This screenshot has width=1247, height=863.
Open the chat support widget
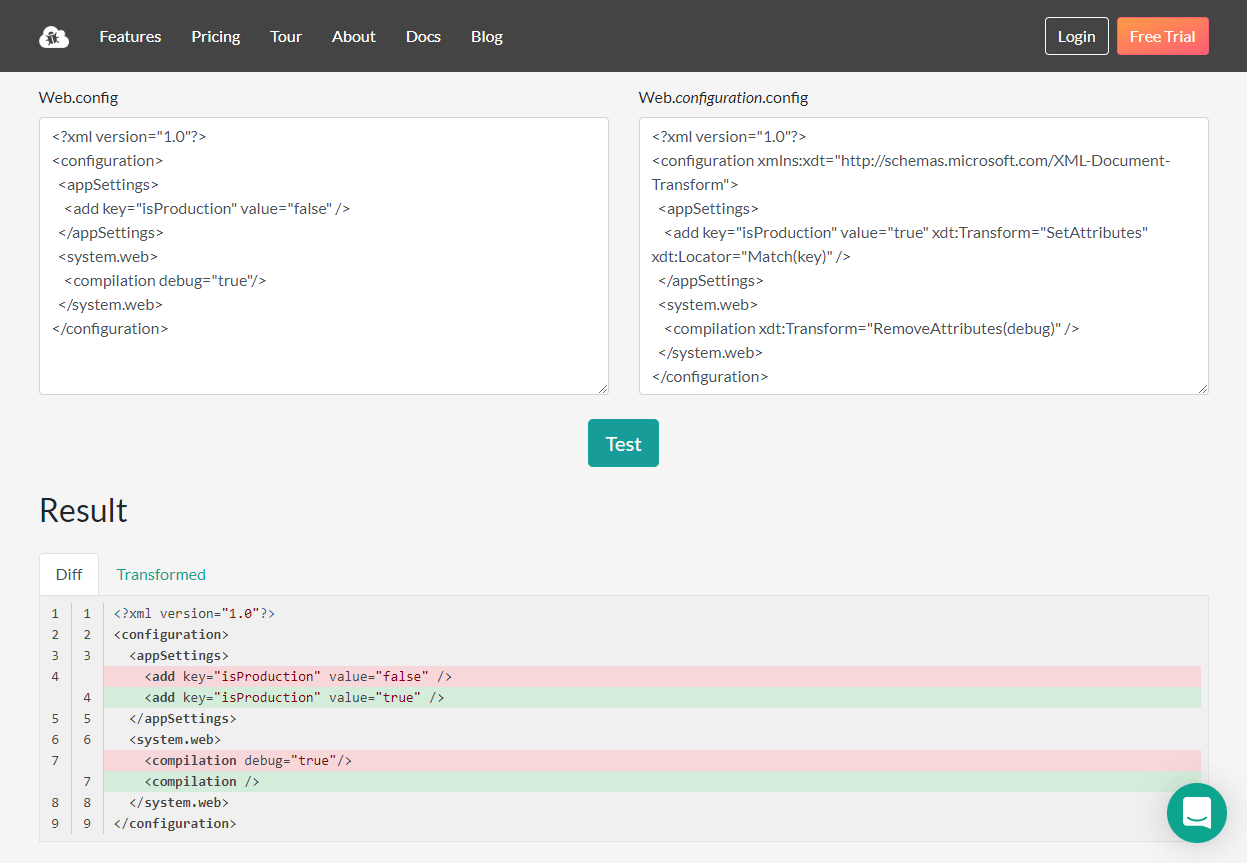(x=1196, y=813)
